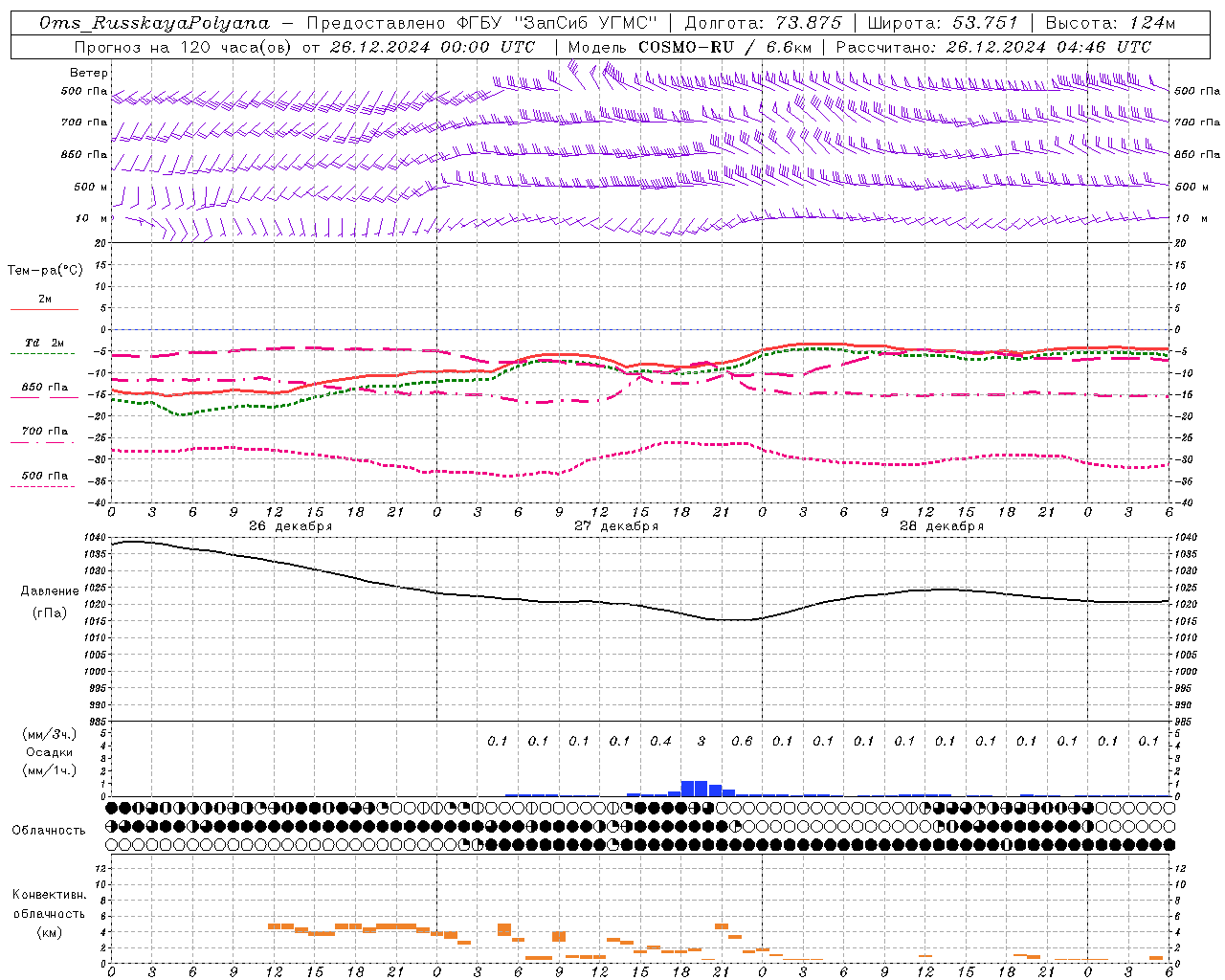Viewport: 1225px width, 980px height.
Task: Click the 3-hour precipitation value 0.6
Action: (x=742, y=742)
